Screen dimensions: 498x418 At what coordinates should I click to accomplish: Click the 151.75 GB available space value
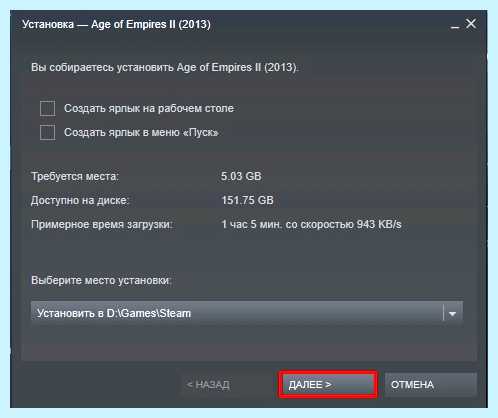tap(247, 200)
